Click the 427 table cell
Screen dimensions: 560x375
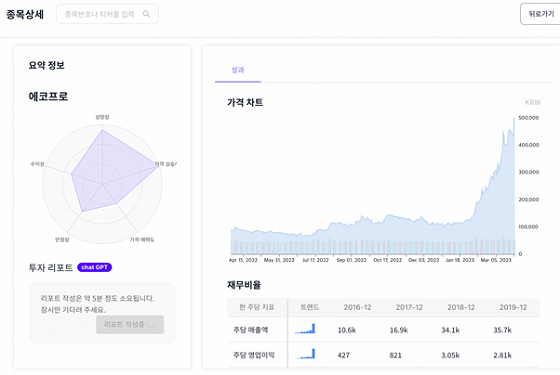coord(344,355)
